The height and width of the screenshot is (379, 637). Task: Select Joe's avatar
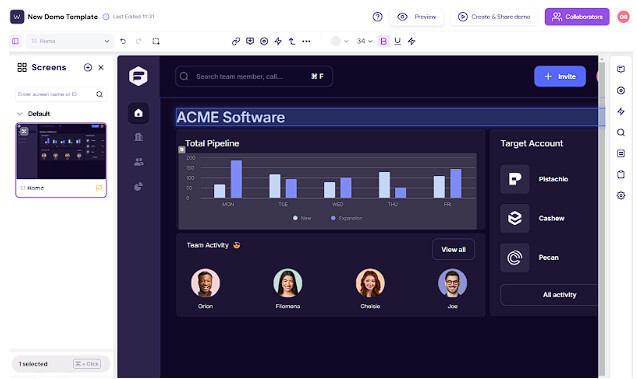click(452, 283)
